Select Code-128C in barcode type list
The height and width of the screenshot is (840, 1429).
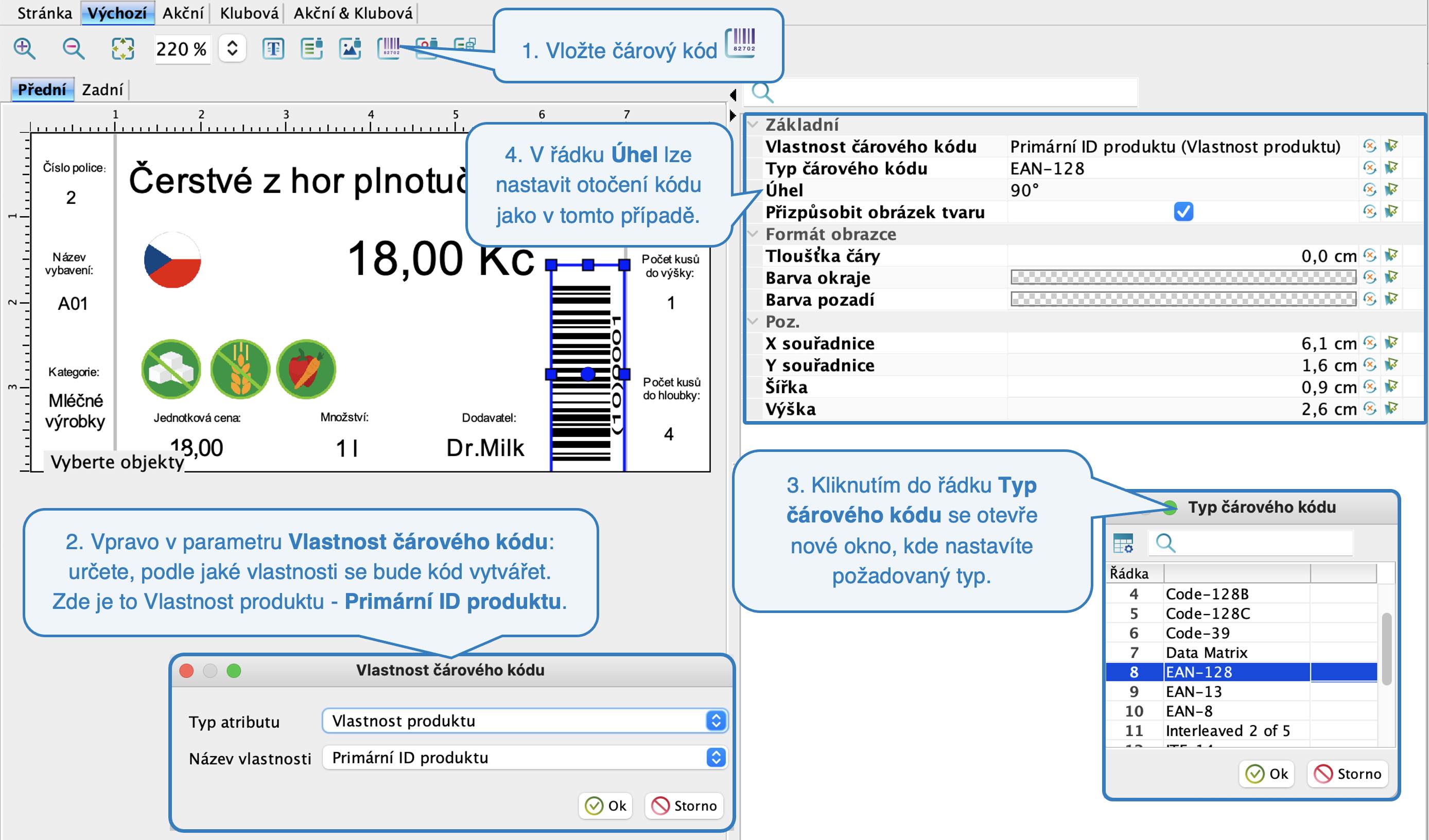tap(1242, 614)
